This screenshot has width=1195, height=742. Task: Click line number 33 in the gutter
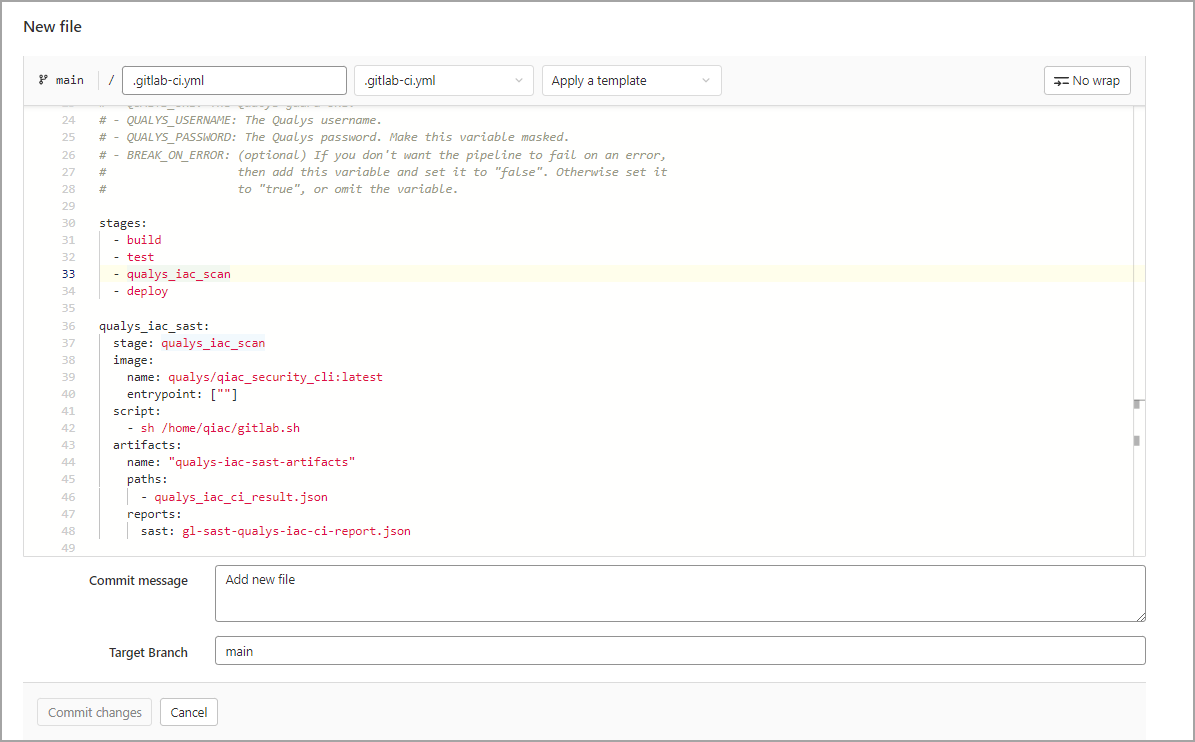(x=68, y=274)
